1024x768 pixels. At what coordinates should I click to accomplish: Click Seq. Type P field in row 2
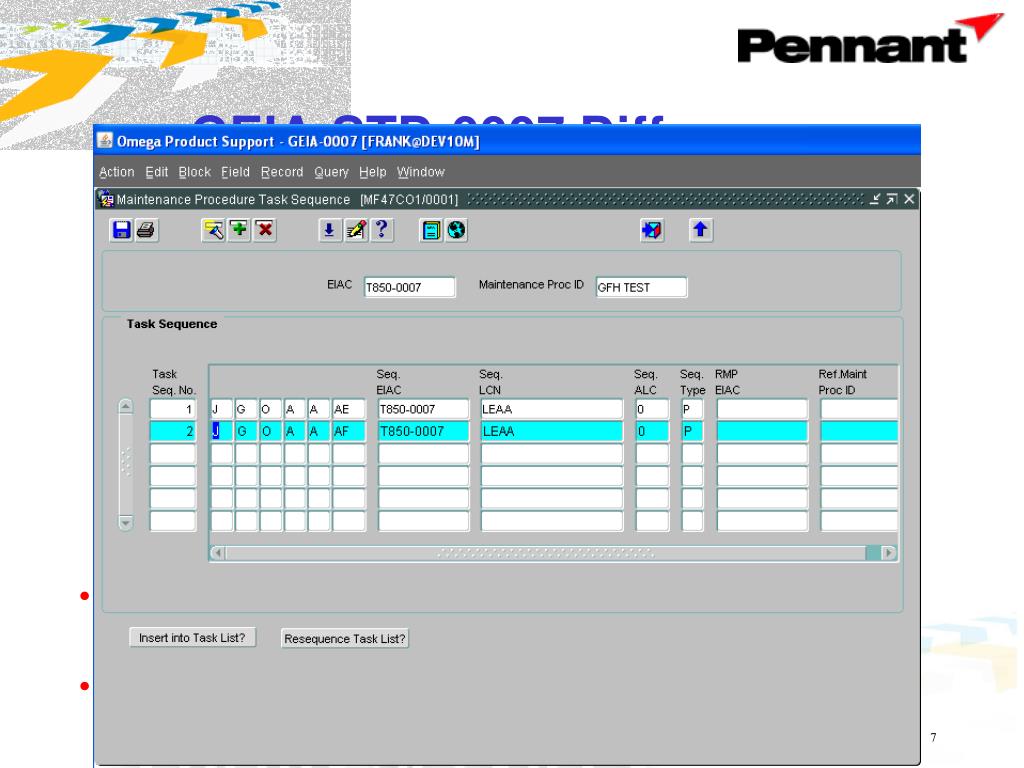point(692,431)
